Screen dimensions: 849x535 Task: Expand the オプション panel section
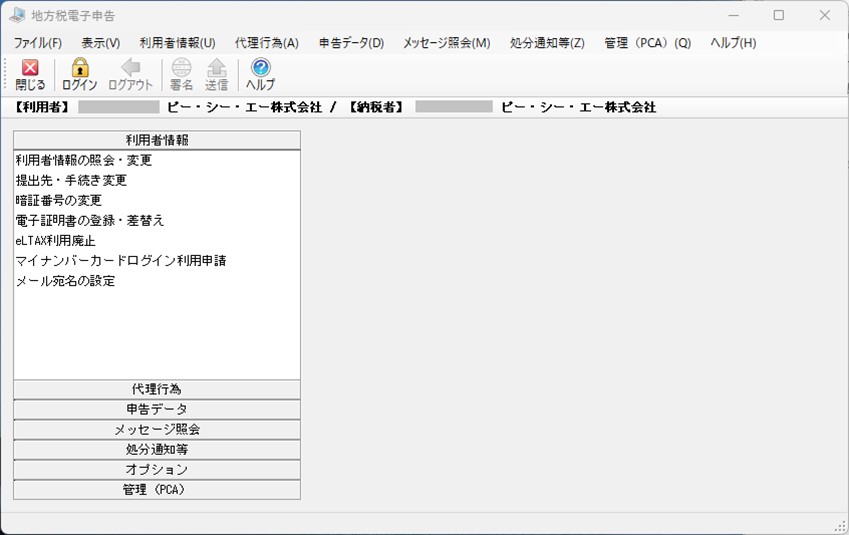coord(156,469)
